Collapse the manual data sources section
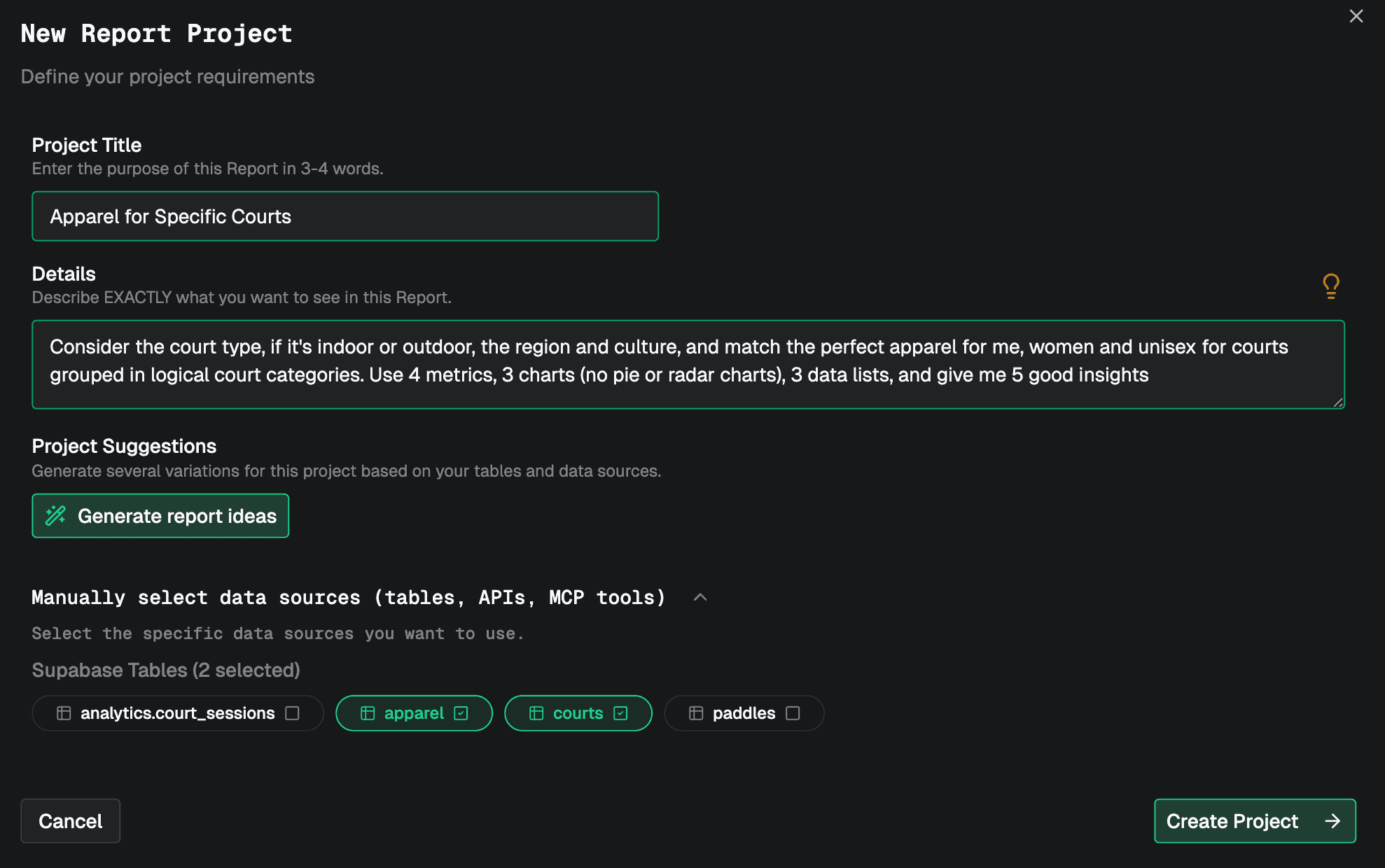 700,597
